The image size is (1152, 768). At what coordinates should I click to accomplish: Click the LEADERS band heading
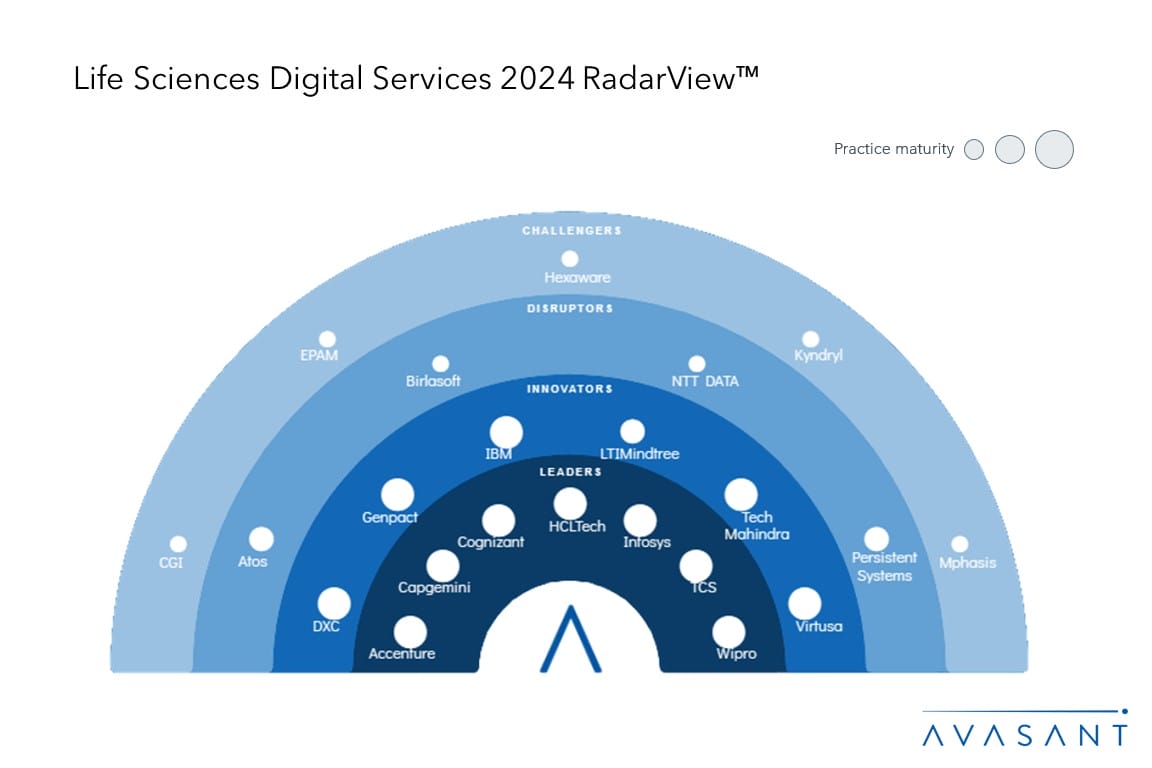pos(572,471)
